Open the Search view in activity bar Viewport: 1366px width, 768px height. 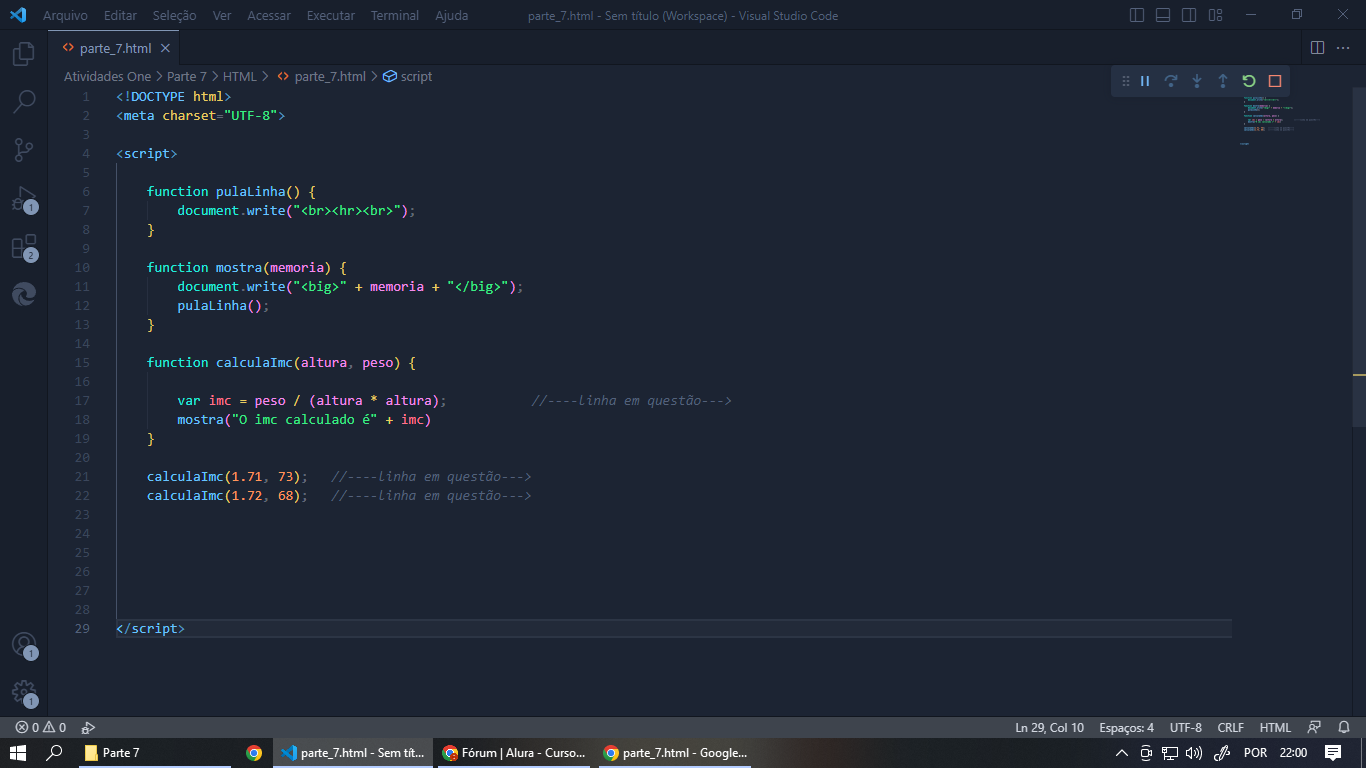click(24, 102)
